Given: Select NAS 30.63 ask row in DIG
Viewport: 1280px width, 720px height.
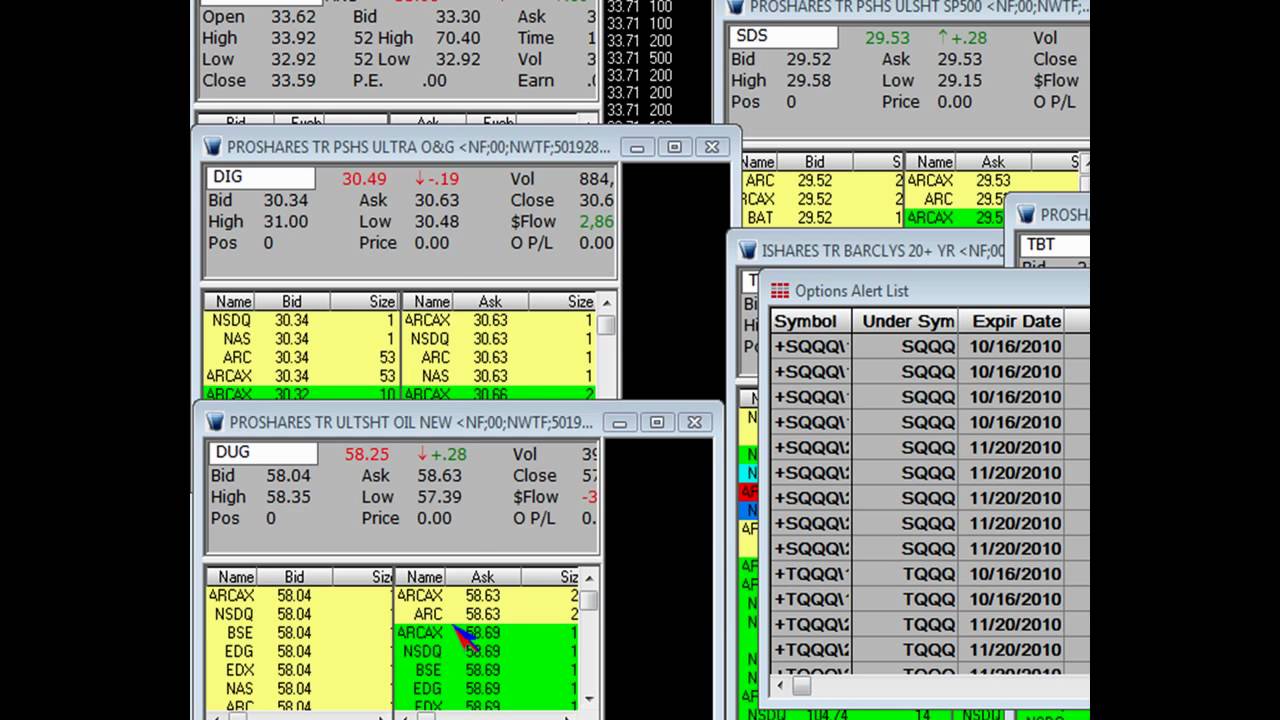Looking at the screenshot, I should tap(498, 376).
